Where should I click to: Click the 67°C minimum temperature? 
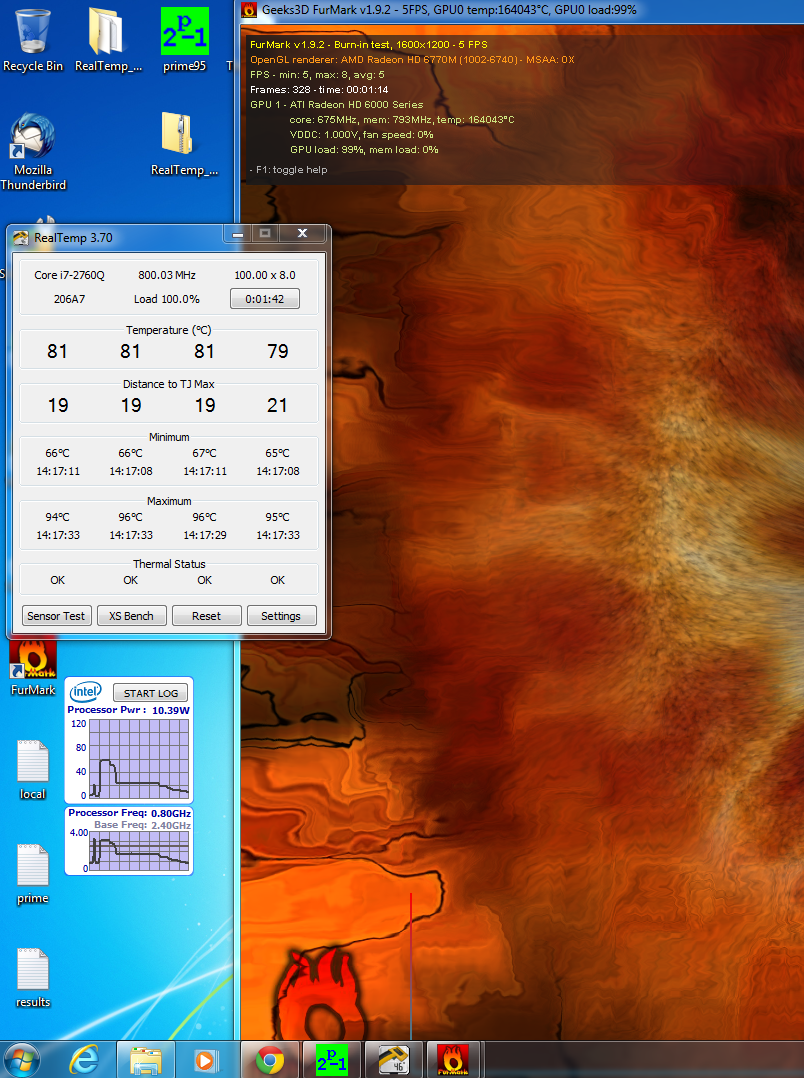pos(204,453)
